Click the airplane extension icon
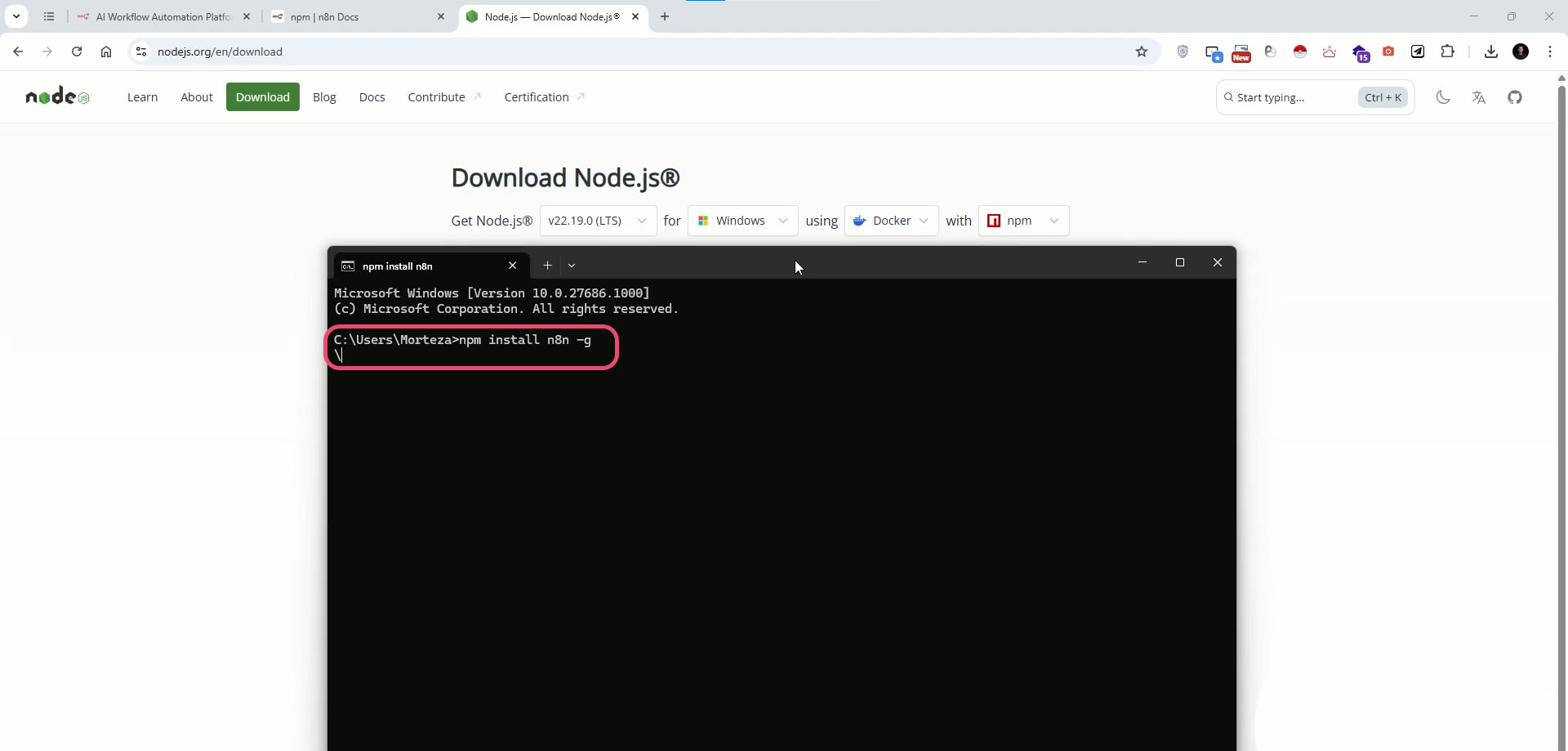The width and height of the screenshot is (1568, 751). click(x=1419, y=51)
